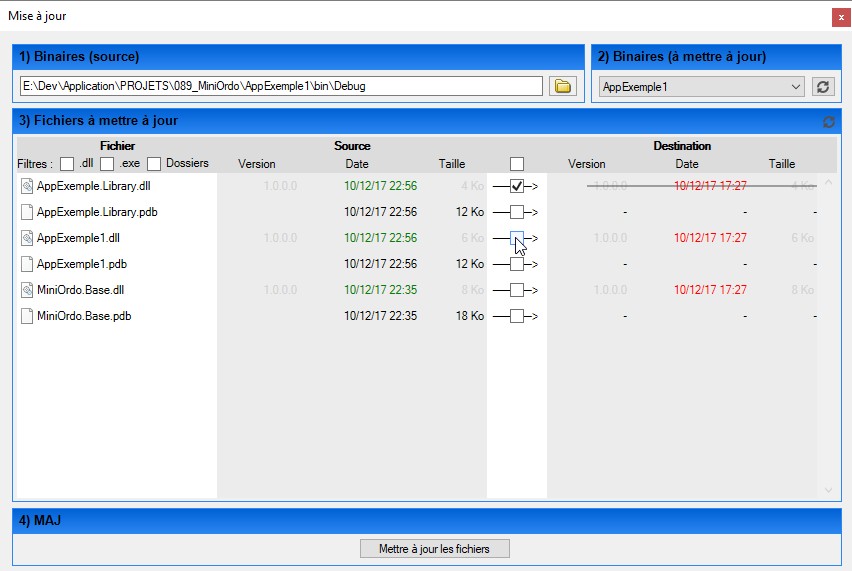Click the file list scrollbar down arrow

pos(828,490)
